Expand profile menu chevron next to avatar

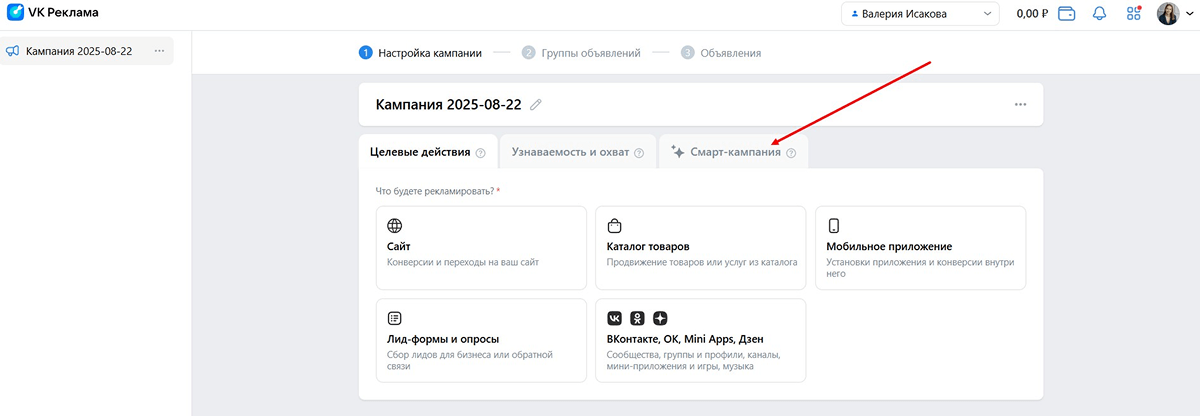(1188, 14)
